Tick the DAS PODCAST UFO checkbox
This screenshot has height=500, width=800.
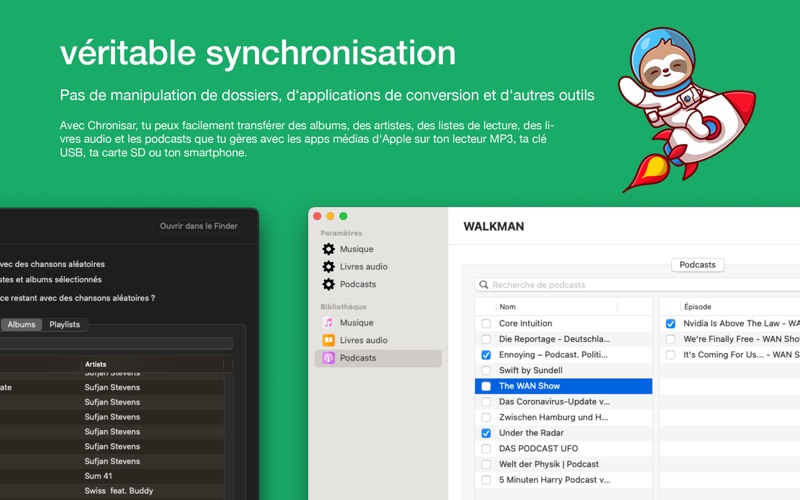[486, 449]
